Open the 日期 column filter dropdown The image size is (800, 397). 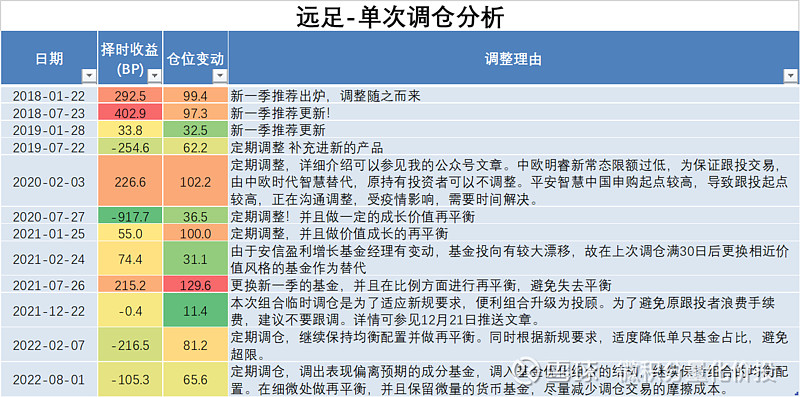89,77
